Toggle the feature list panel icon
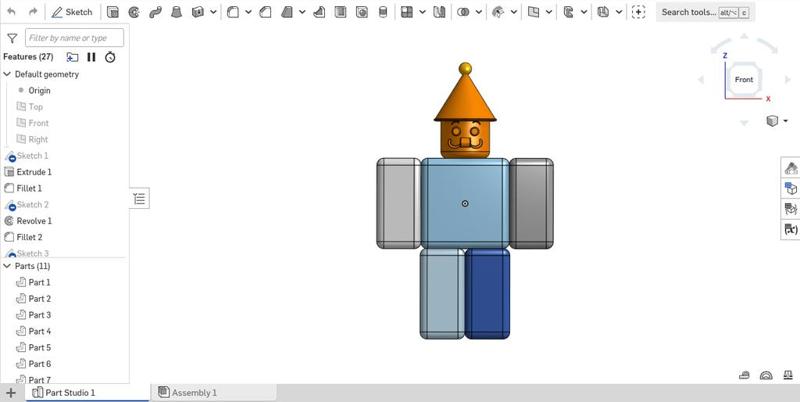Viewport: 800px width, 402px height. point(139,198)
